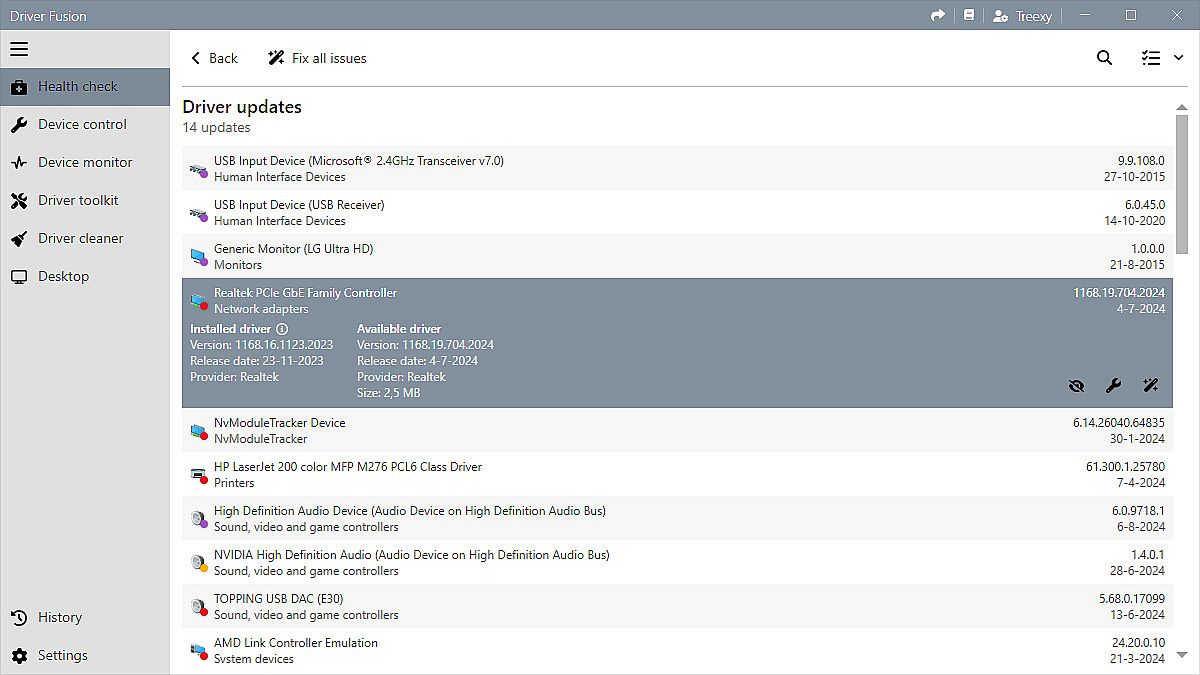The width and height of the screenshot is (1200, 675).
Task: Hide the Realtek driver update (crossed eye)
Action: pos(1076,385)
